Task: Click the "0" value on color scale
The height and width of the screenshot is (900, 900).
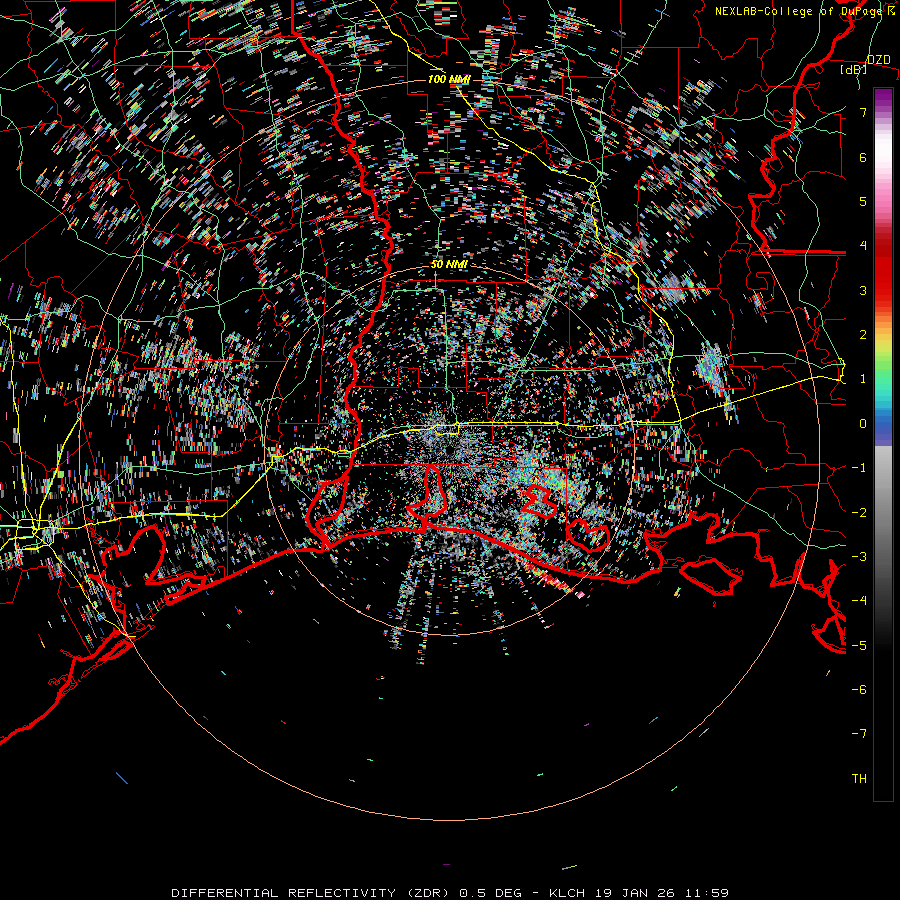Action: pyautogui.click(x=863, y=424)
